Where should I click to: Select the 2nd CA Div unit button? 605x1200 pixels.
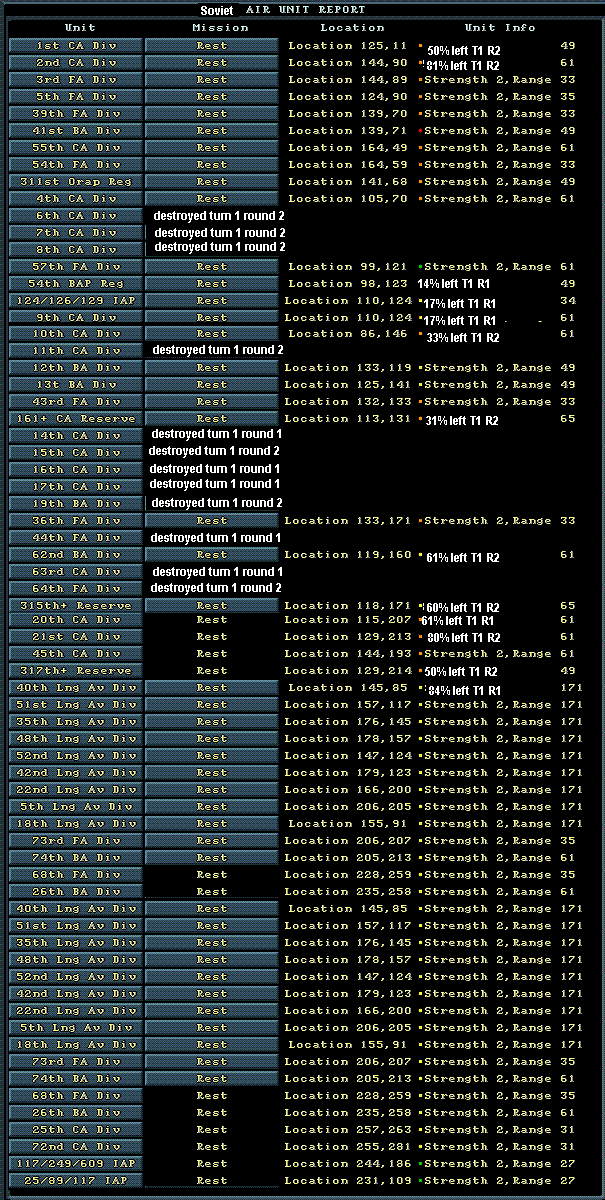point(76,63)
